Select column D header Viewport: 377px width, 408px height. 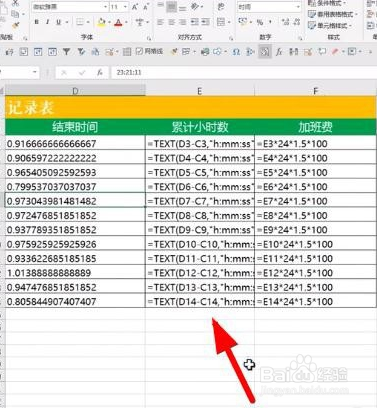click(75, 91)
